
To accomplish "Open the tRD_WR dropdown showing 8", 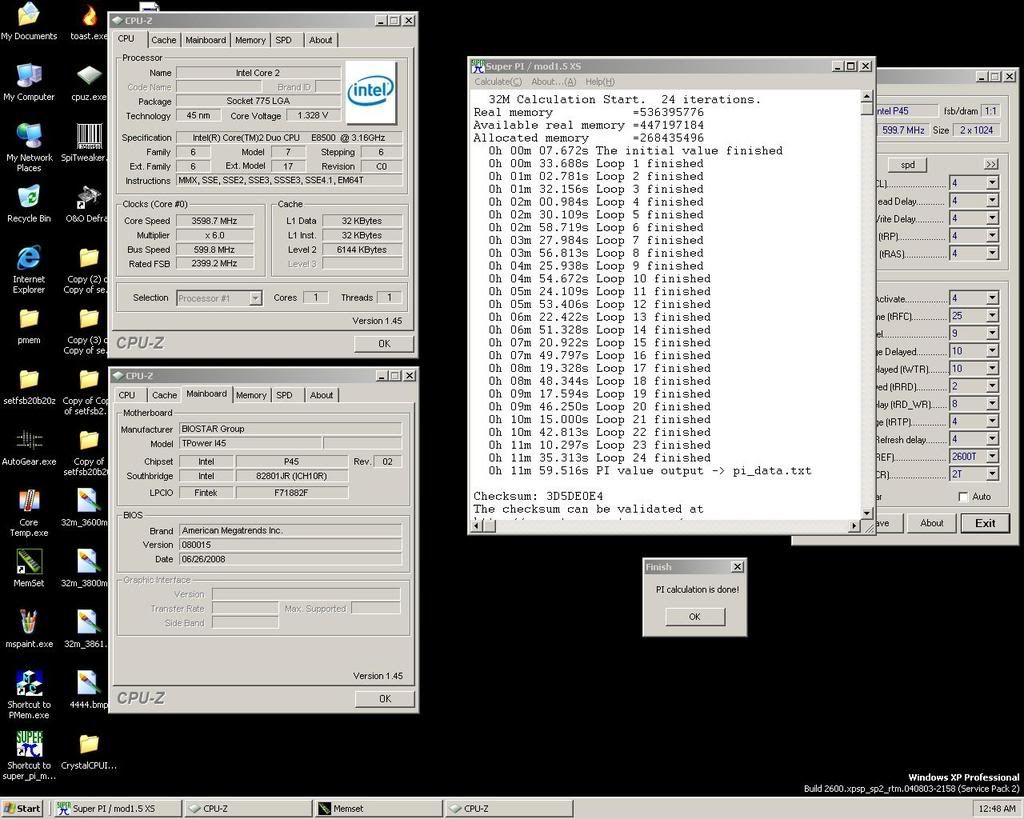I will (x=992, y=404).
